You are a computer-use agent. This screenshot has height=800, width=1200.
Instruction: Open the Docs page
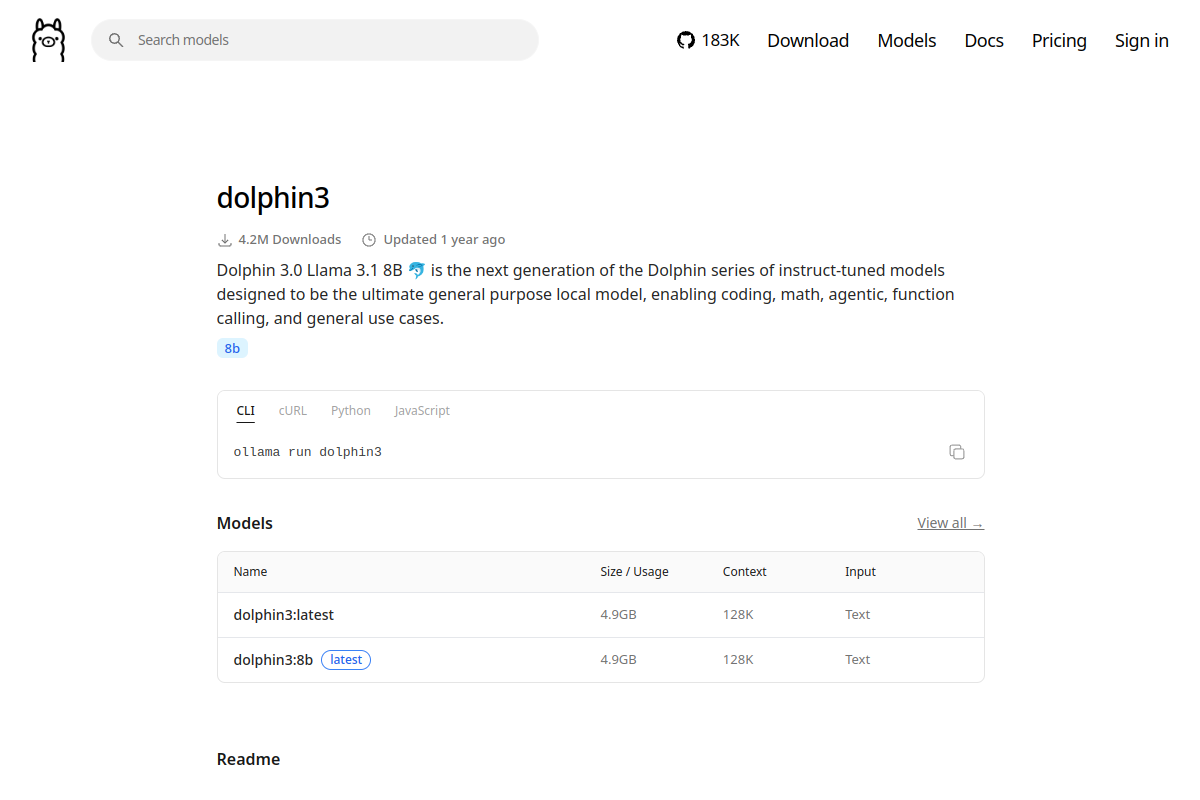pos(984,40)
